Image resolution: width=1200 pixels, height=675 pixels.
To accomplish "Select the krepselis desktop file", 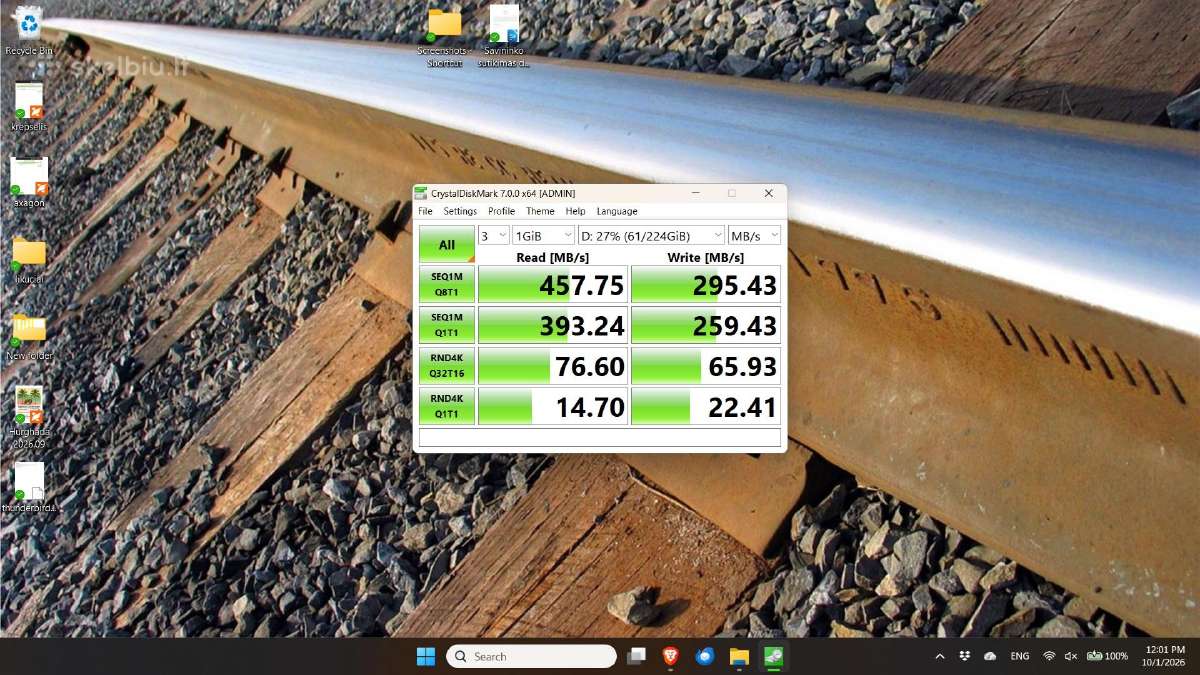I will click(x=29, y=106).
